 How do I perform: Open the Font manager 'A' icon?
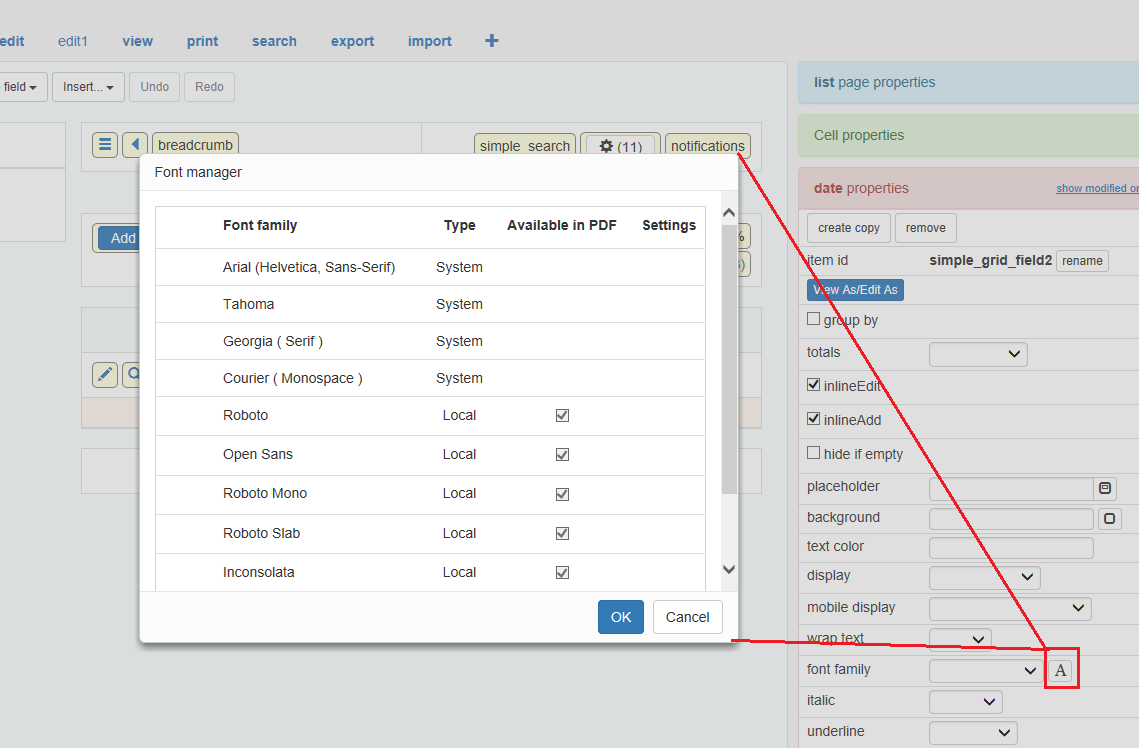coord(1060,670)
